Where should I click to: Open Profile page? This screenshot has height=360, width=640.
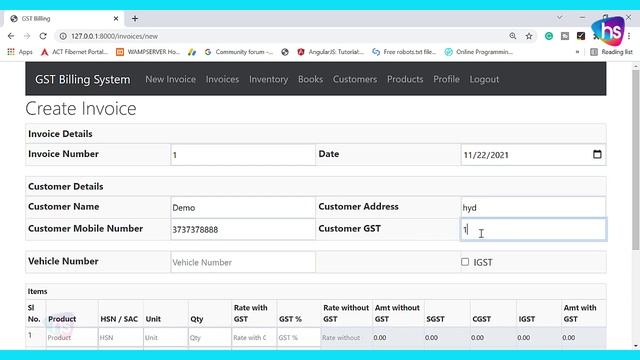coord(447,79)
